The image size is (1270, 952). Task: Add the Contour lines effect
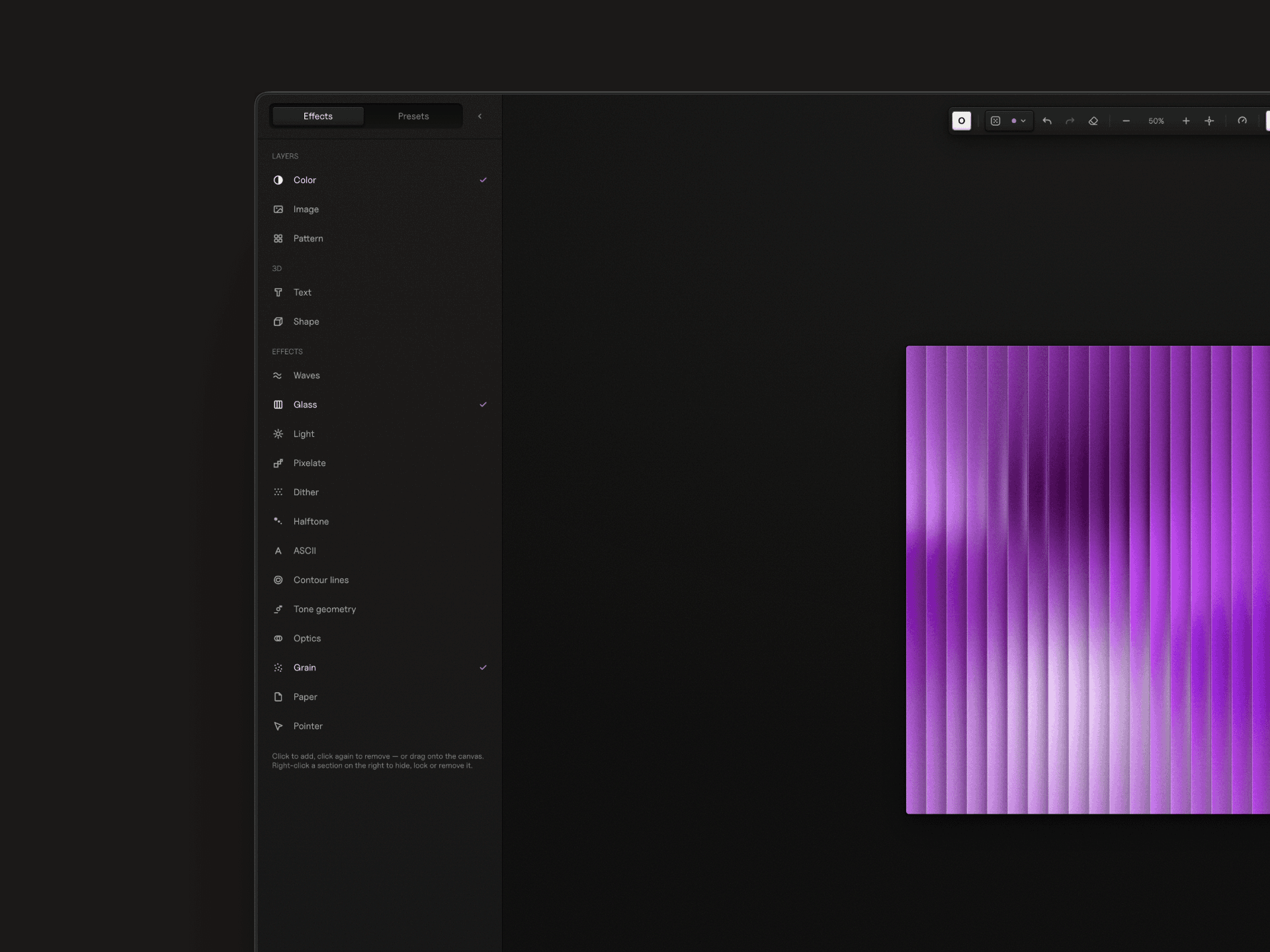coord(380,580)
